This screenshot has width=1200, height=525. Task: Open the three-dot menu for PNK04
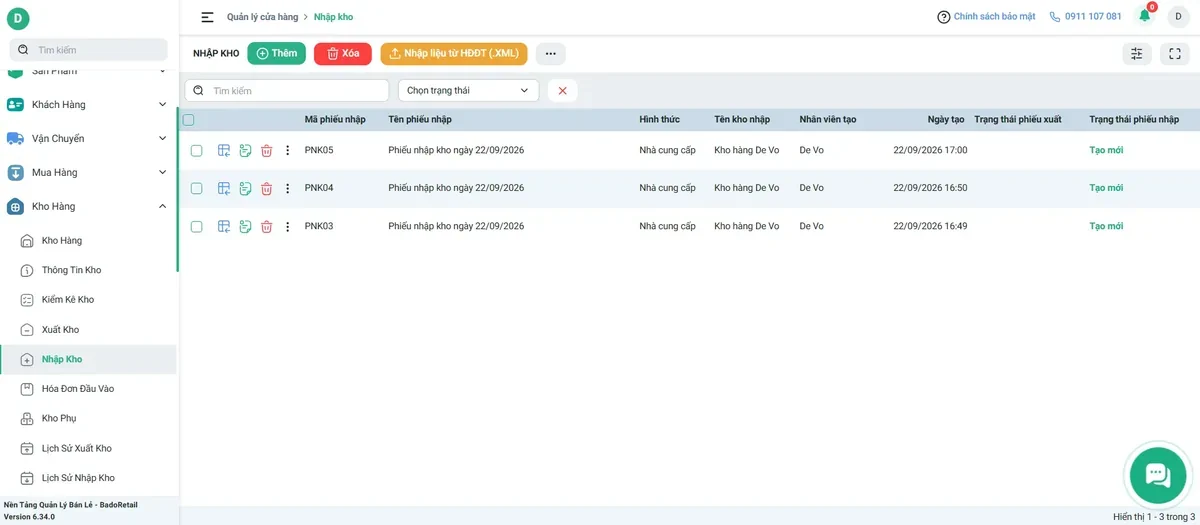point(288,188)
